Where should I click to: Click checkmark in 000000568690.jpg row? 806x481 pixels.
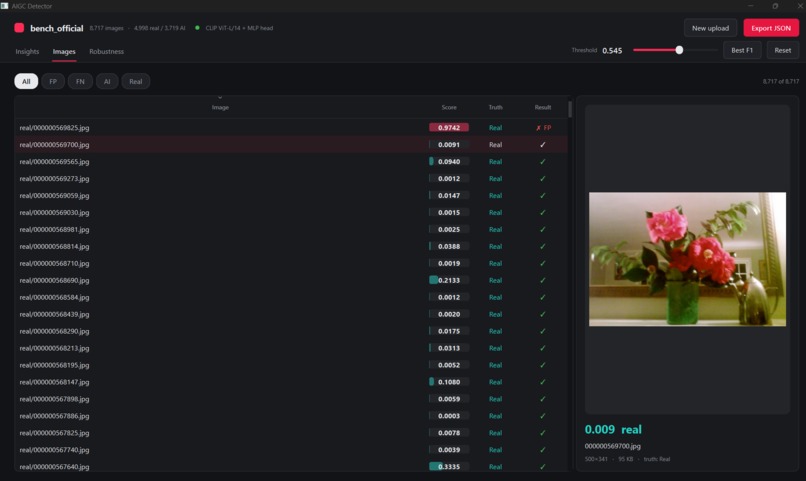point(542,281)
